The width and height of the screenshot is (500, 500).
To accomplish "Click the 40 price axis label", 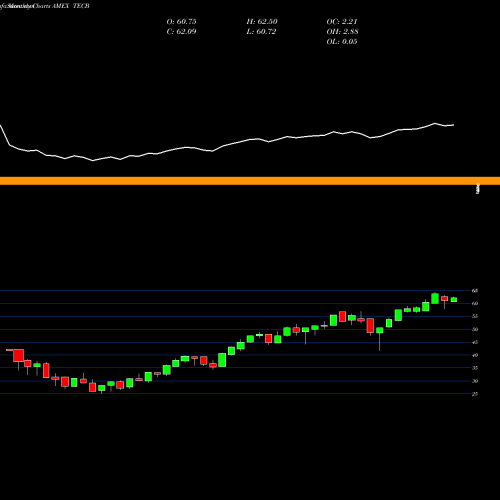I will 475,355.
